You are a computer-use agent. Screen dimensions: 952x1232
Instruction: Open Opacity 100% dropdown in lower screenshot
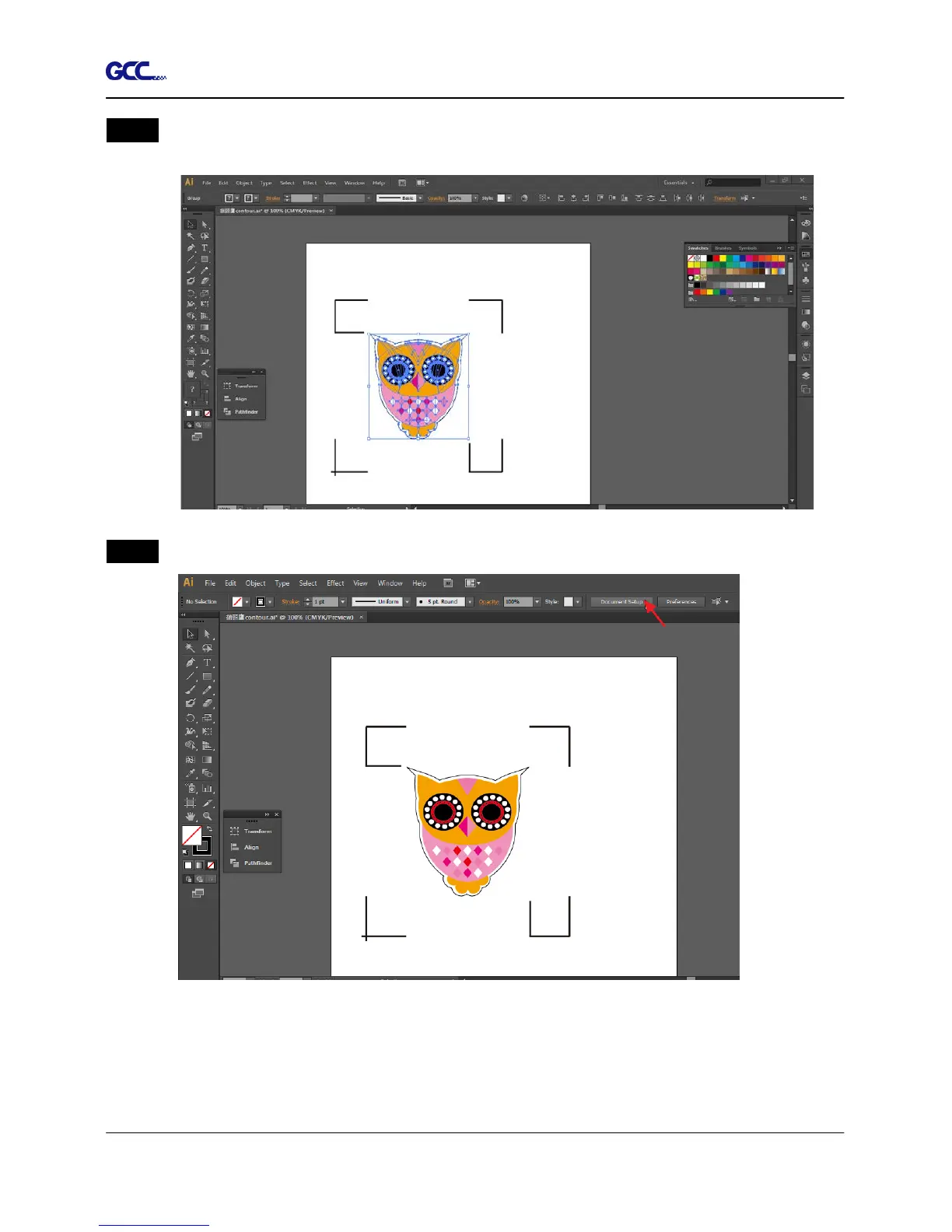point(537,602)
